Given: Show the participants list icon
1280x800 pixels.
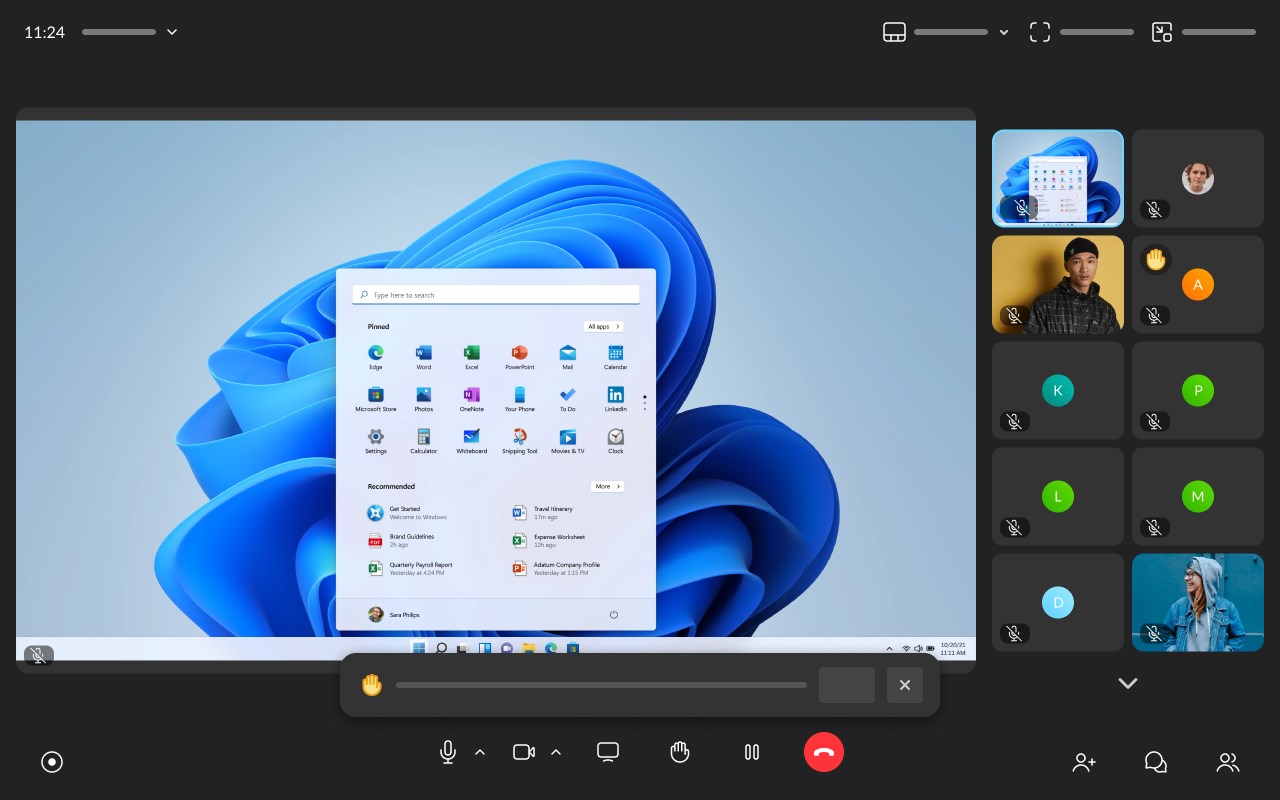Looking at the screenshot, I should [x=1228, y=762].
